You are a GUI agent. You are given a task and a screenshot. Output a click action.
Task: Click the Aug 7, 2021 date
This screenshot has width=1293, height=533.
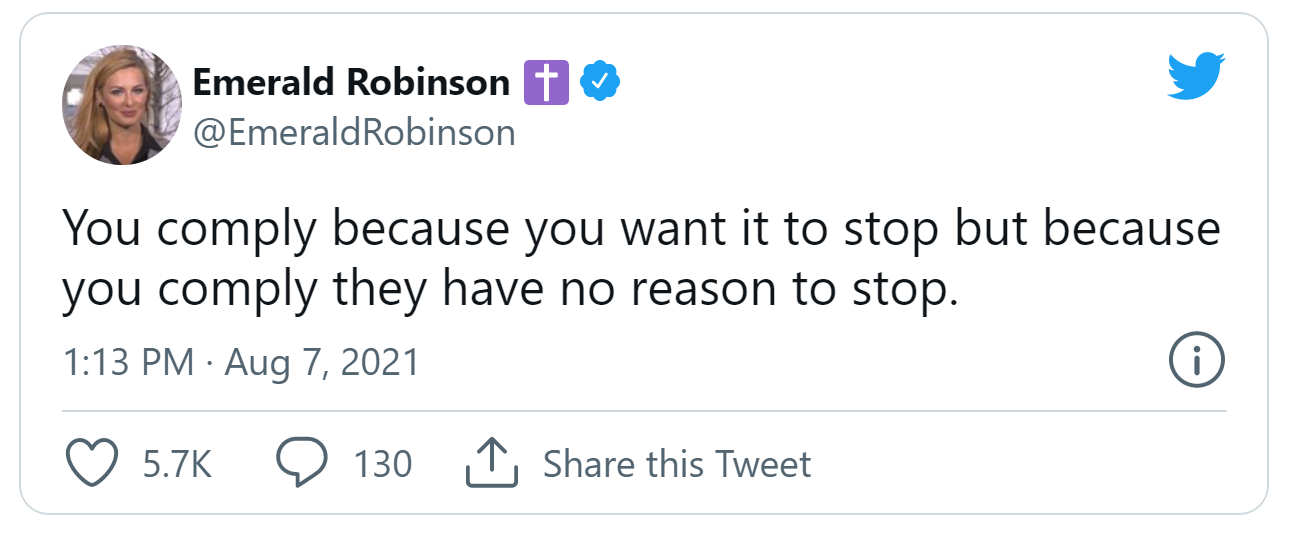(x=322, y=361)
